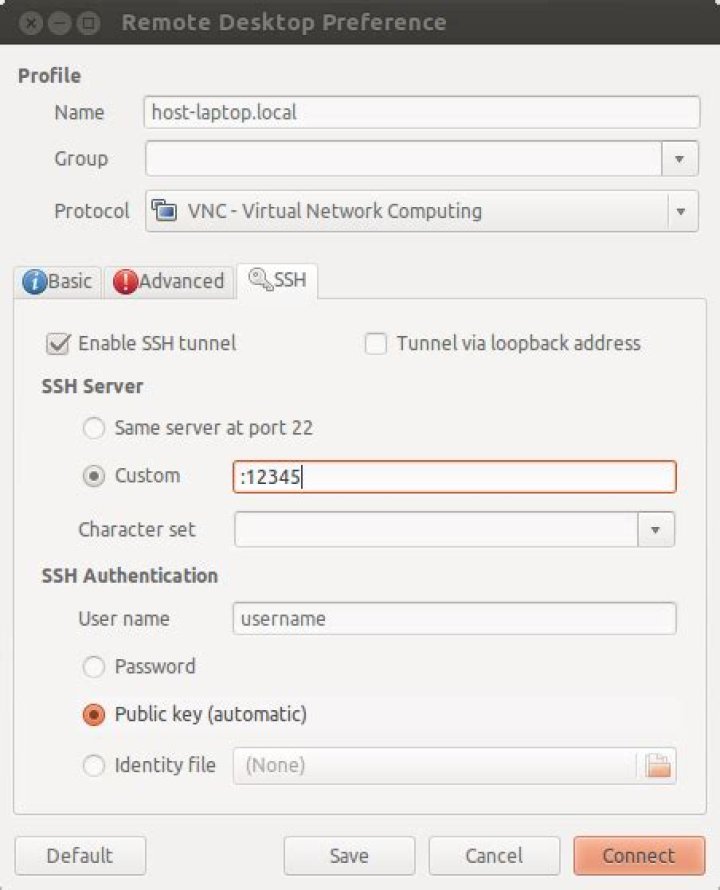Click the red warning icon on Advanced tab
The width and height of the screenshot is (720, 890).
(125, 282)
